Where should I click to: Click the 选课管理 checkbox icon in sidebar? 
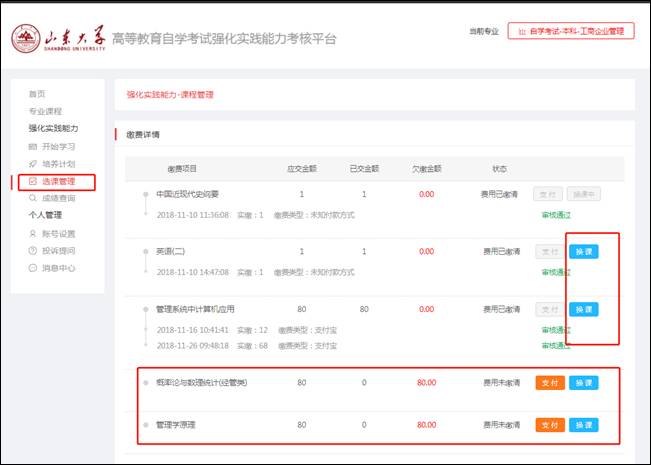click(33, 182)
